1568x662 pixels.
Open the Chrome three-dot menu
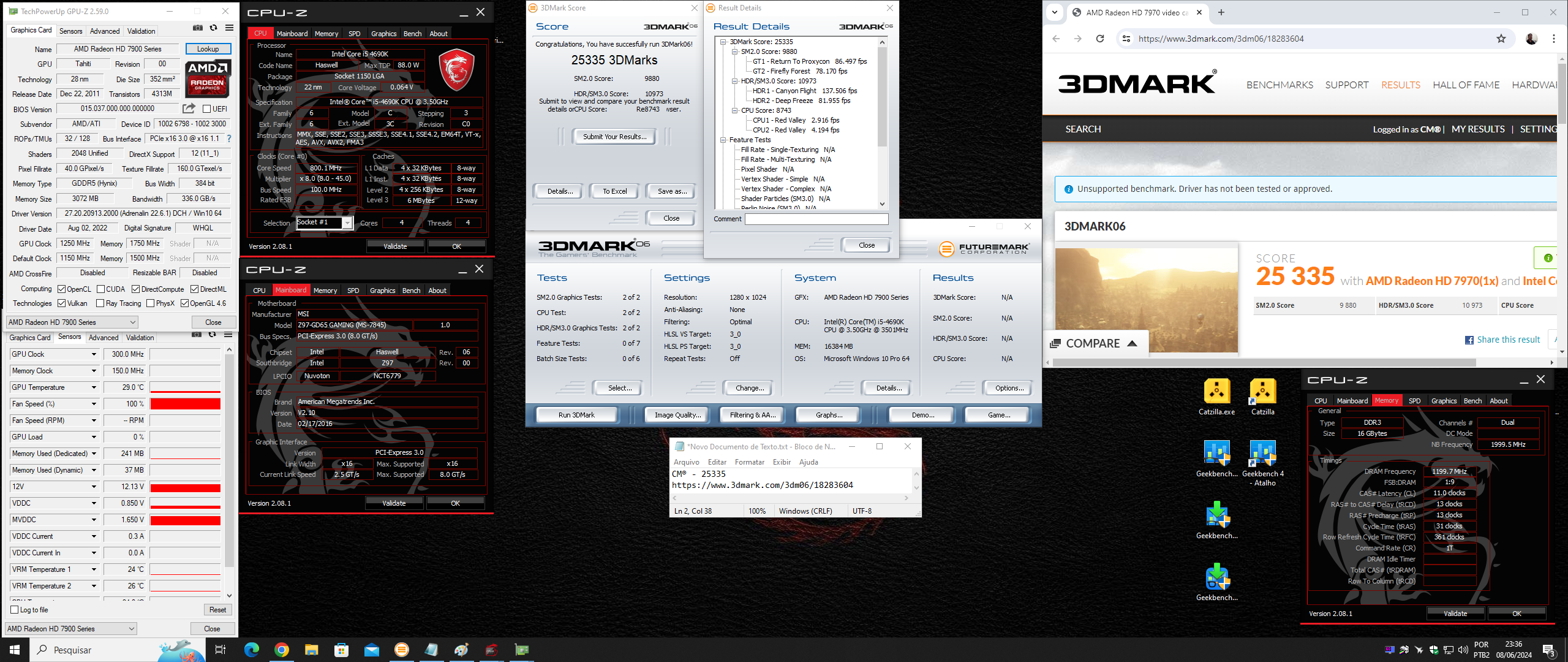tap(1554, 39)
